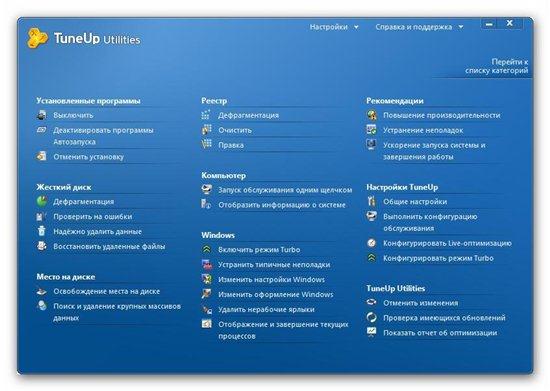Click the icon beside Поиск и удаление крупных массивов
550x391 pixels.
pos(42,305)
